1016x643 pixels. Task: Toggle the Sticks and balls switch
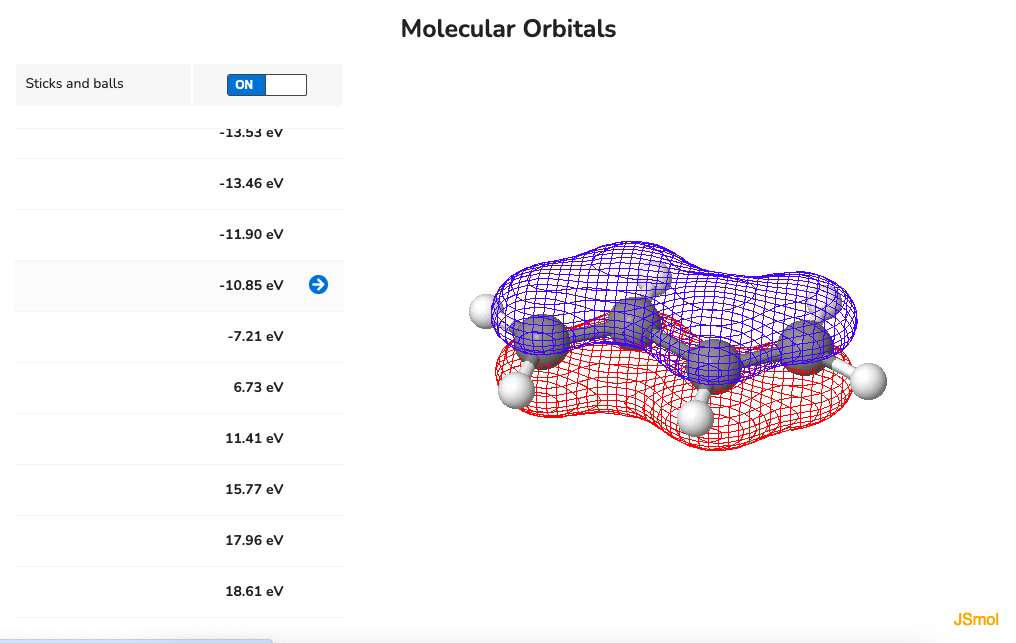(x=266, y=85)
